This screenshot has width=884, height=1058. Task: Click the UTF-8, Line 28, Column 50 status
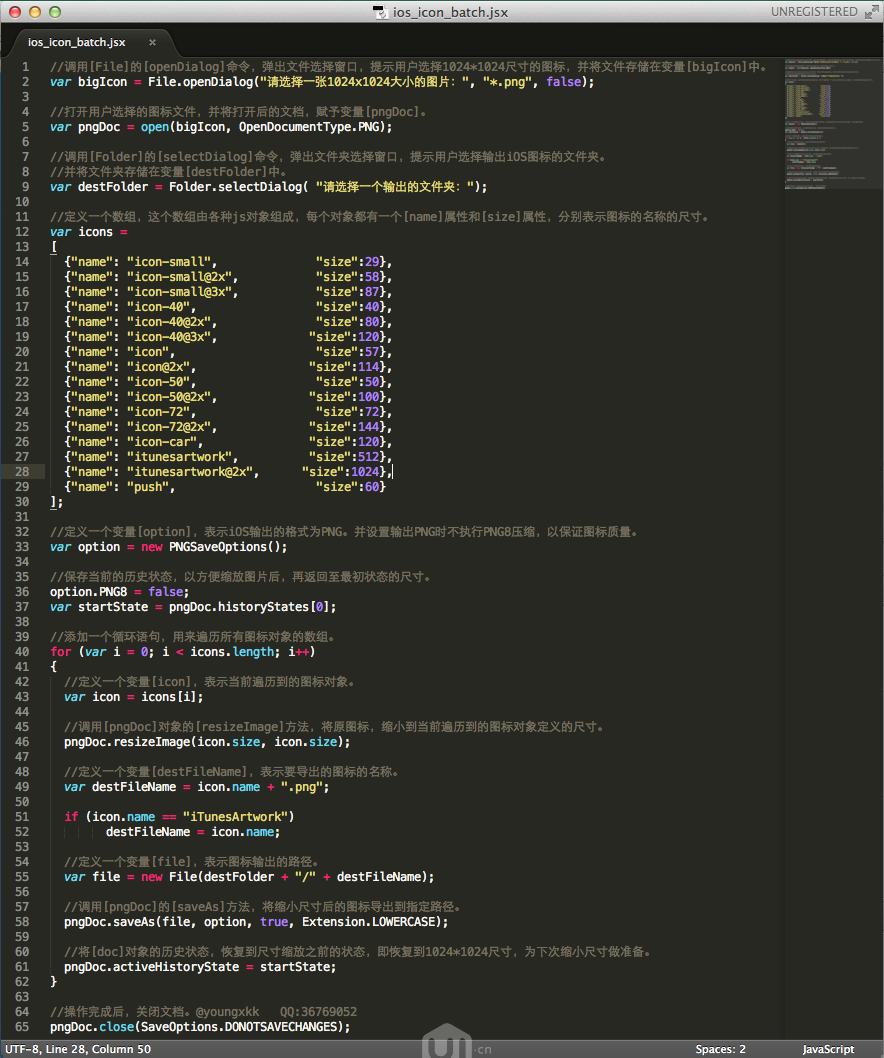(x=78, y=1049)
